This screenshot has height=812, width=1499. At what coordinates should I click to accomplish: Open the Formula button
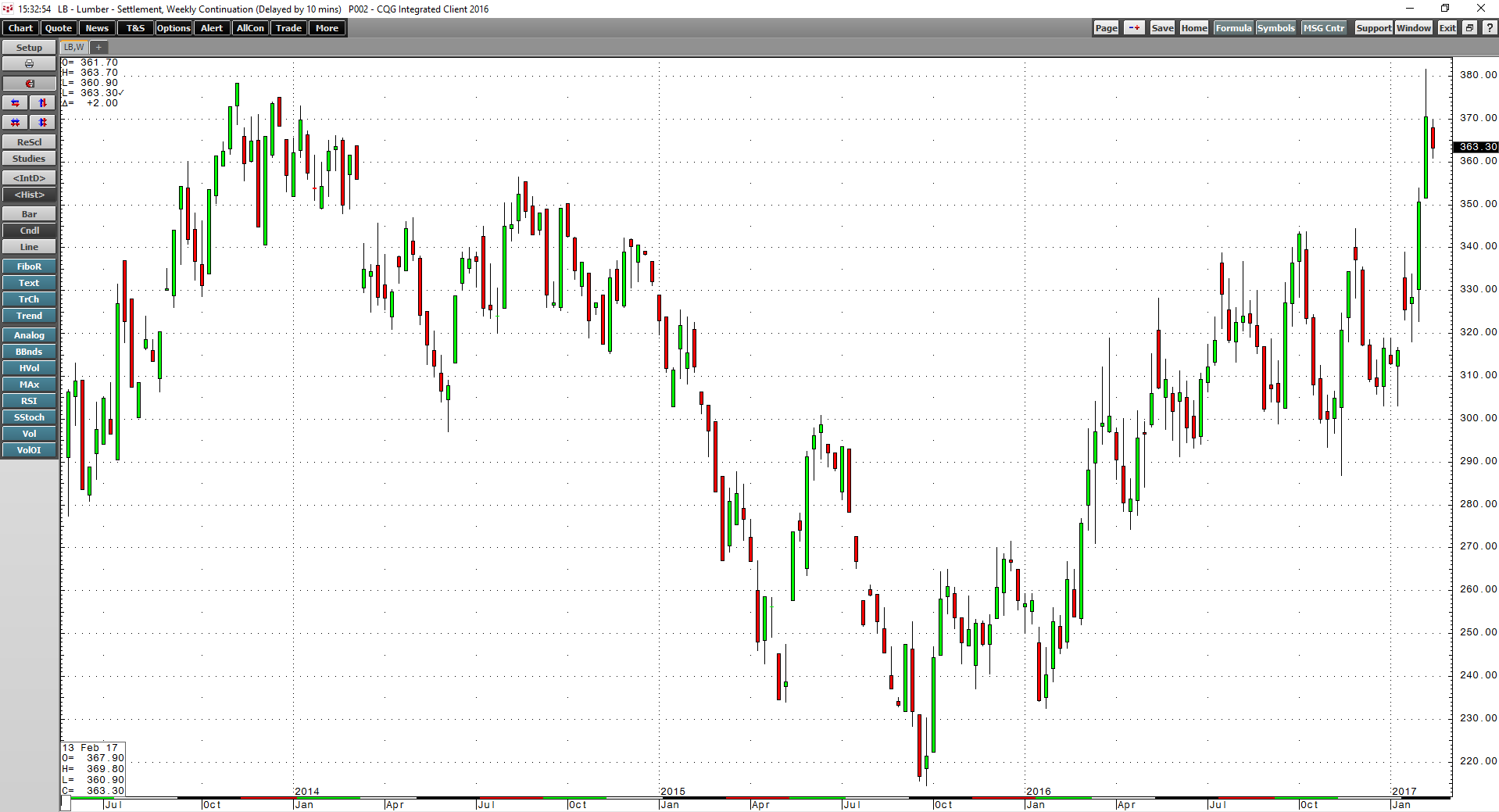coord(1233,28)
